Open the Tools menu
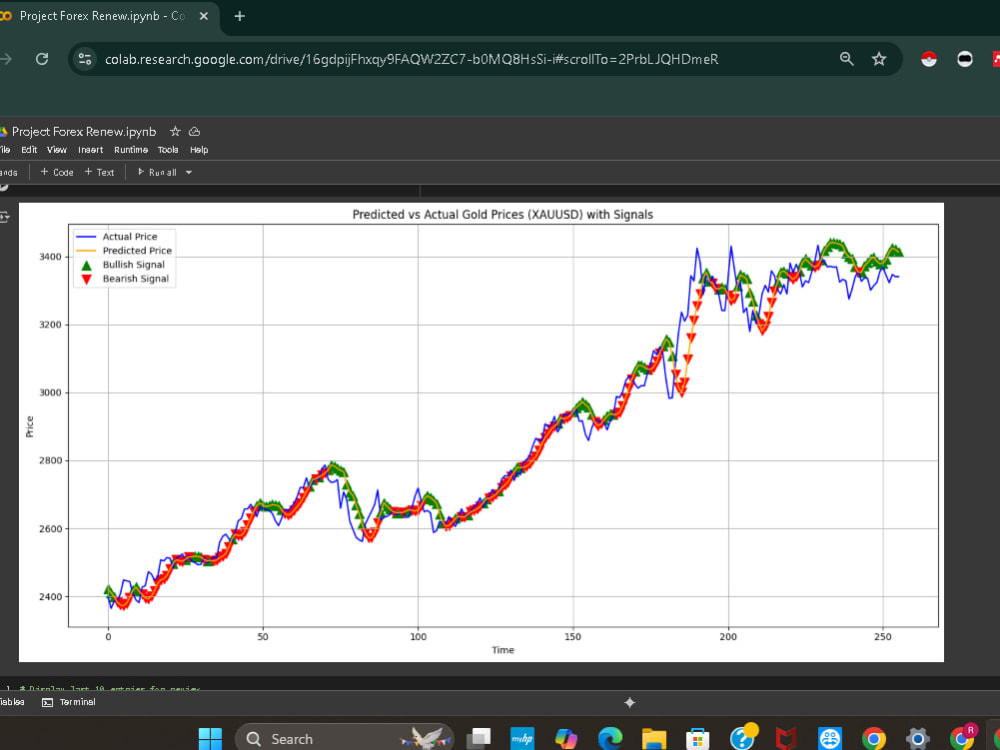This screenshot has width=1000, height=750. 168,150
